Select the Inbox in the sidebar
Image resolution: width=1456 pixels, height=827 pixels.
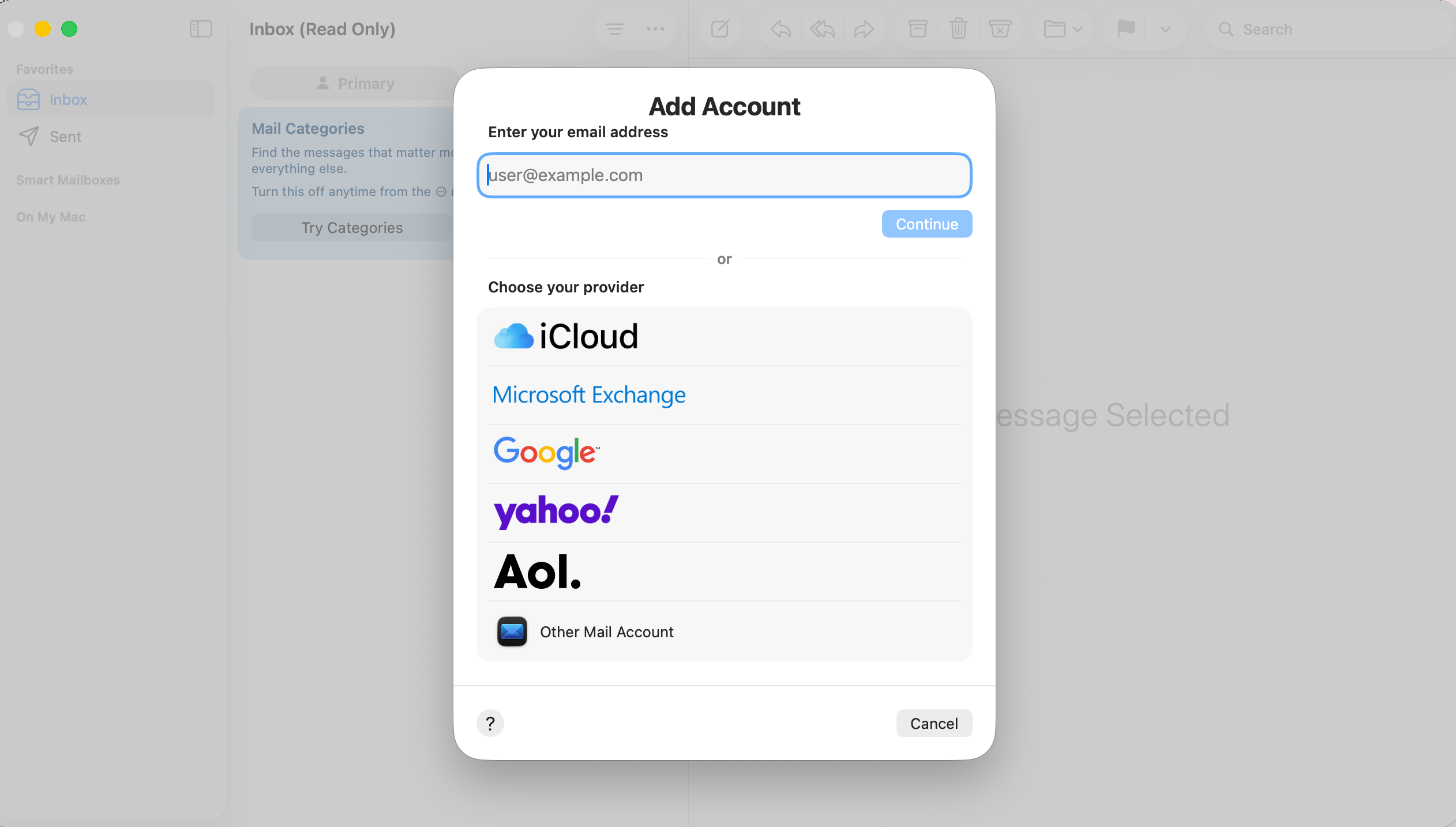tap(68, 99)
